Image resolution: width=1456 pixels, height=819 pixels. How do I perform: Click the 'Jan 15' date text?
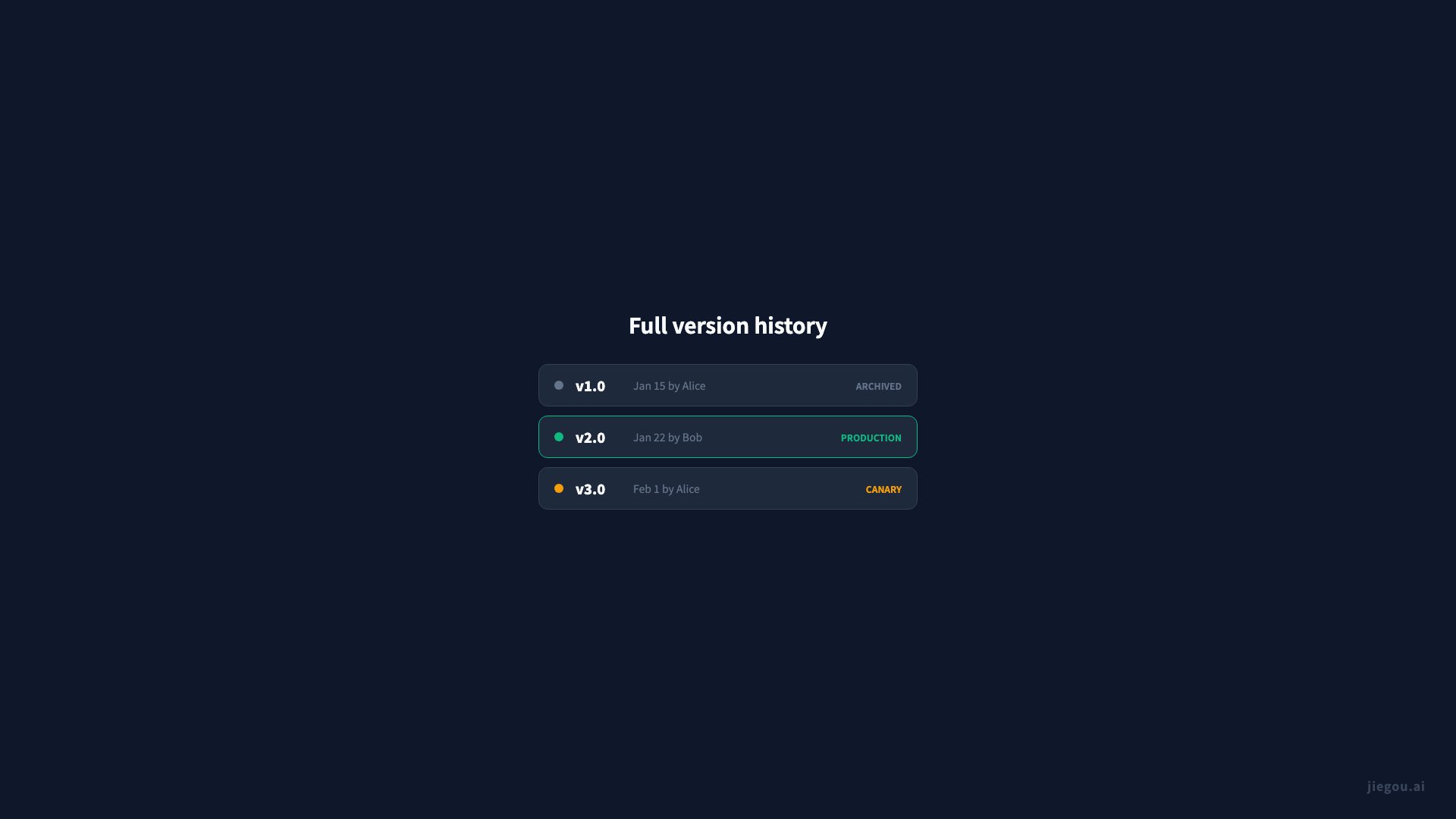(x=649, y=386)
